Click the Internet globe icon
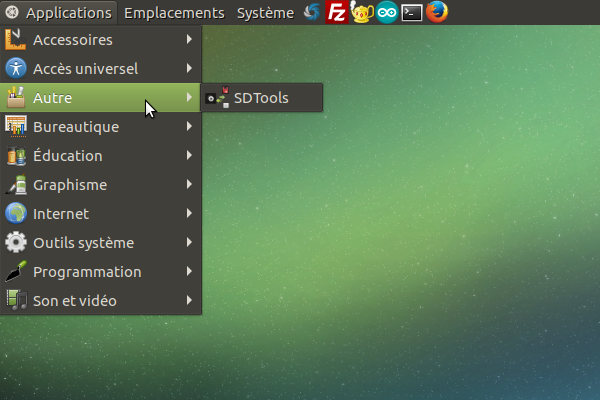Viewport: 600px width, 400px height. click(16, 214)
